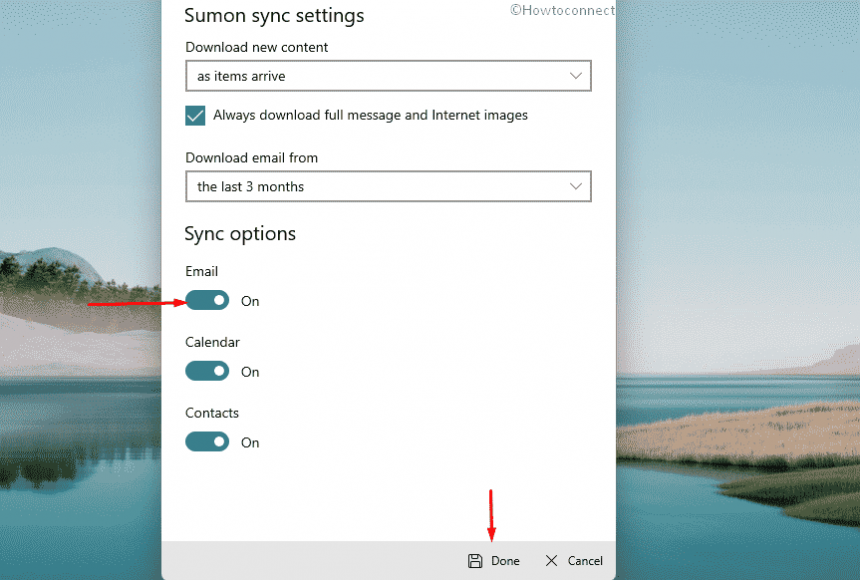860x580 pixels.
Task: Click the Howtoconnect watermark text
Action: pyautogui.click(x=562, y=10)
